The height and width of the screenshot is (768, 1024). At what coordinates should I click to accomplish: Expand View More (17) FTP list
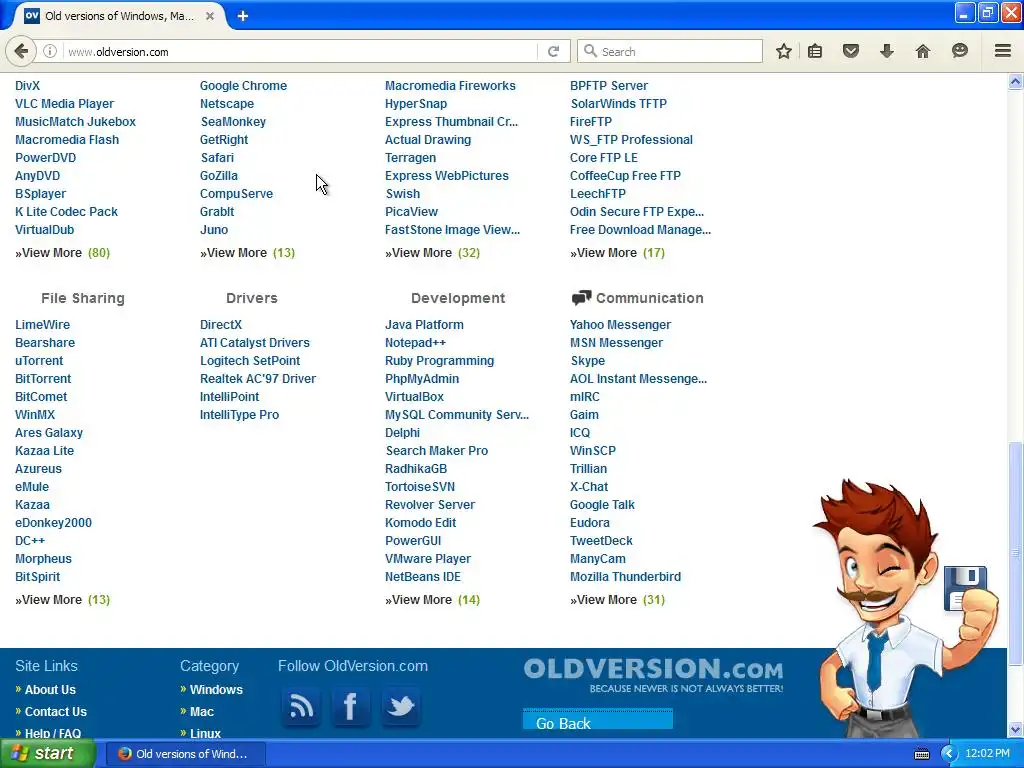coord(617,253)
